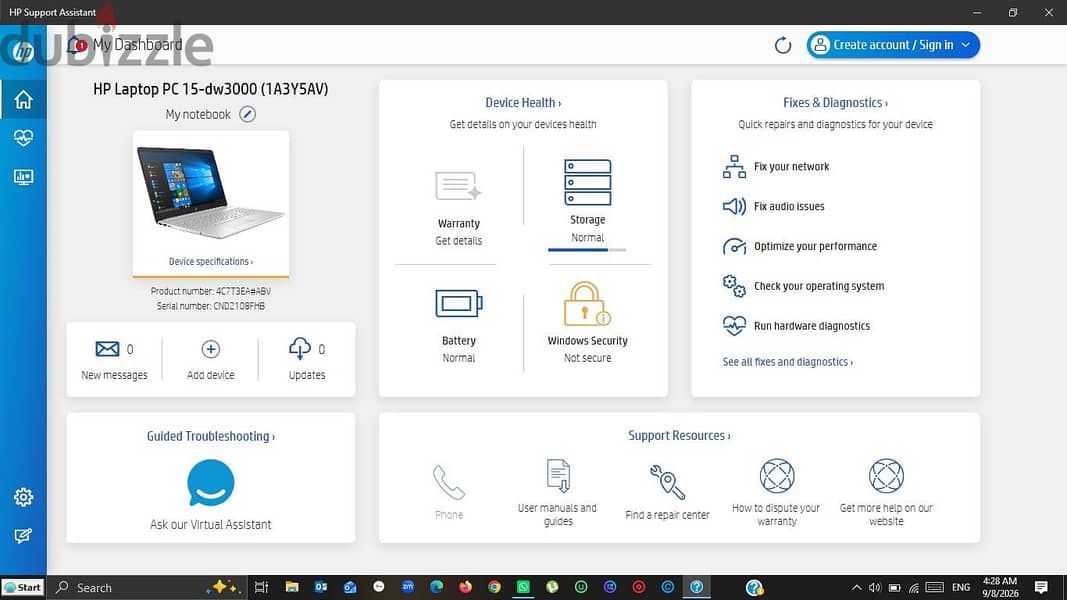Refresh the dashboard

point(783,46)
